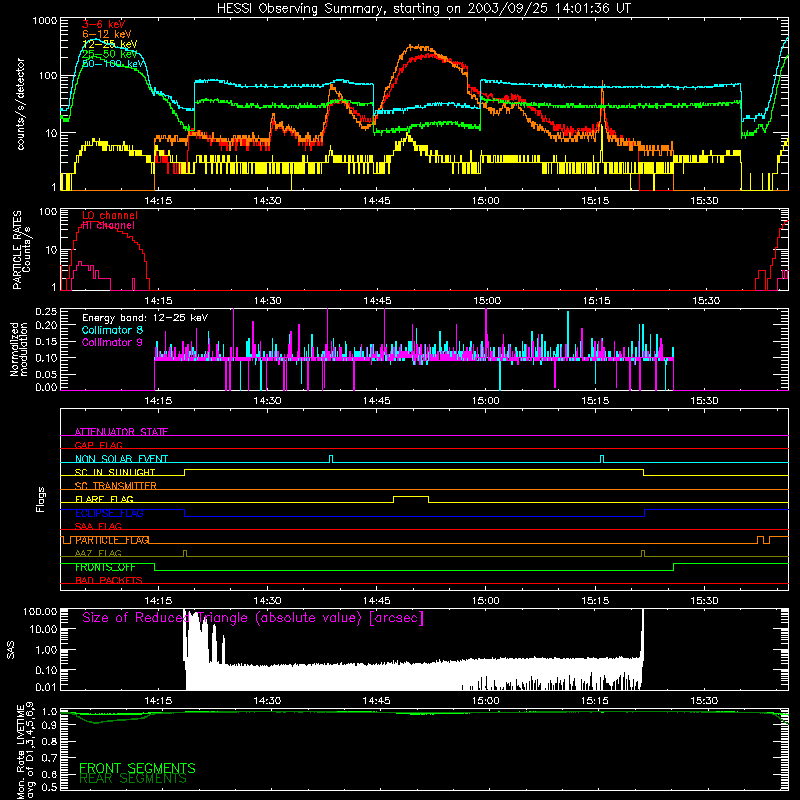Select the 6-12 keV legend label
Viewport: 800px width, 800px height.
107,34
